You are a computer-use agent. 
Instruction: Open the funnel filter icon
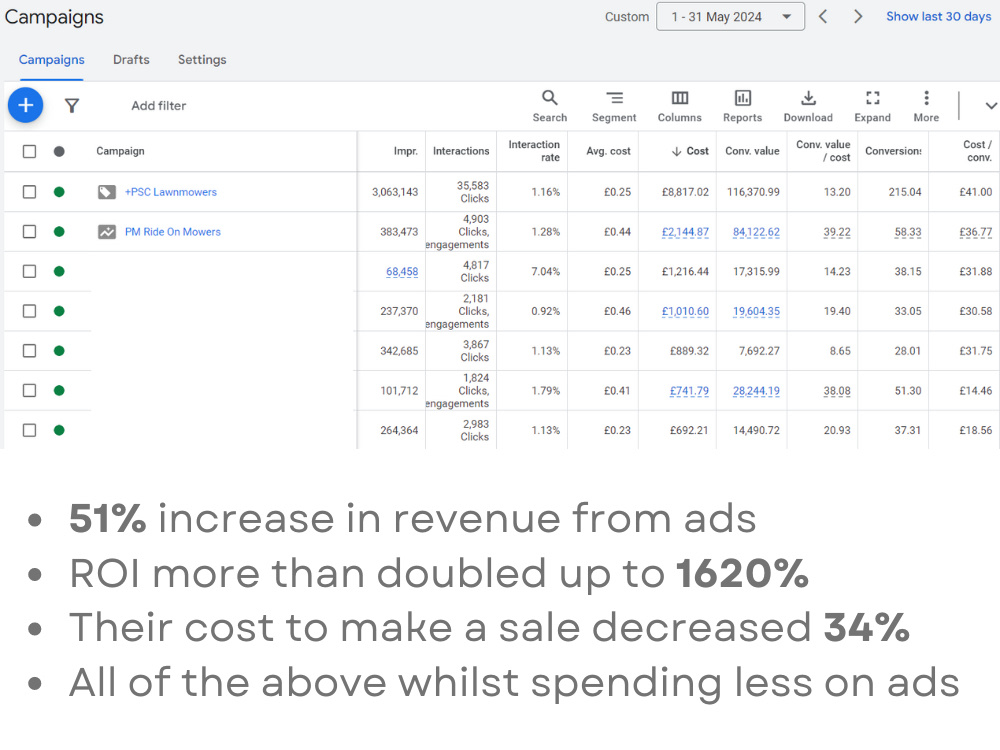click(72, 106)
